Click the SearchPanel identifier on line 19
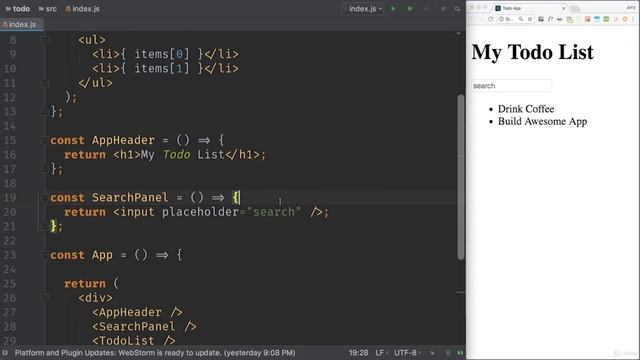This screenshot has height=360, width=640. pyautogui.click(x=130, y=198)
